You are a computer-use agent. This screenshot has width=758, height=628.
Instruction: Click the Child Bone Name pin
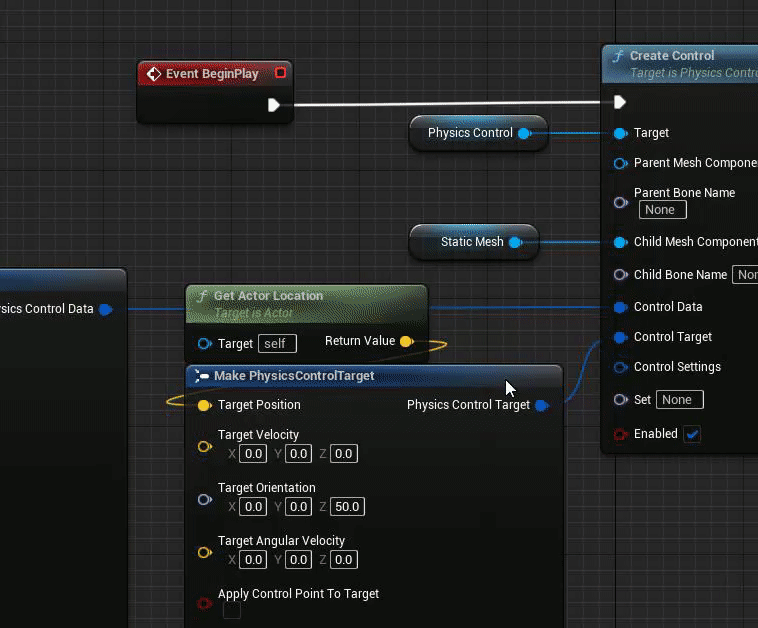point(620,275)
